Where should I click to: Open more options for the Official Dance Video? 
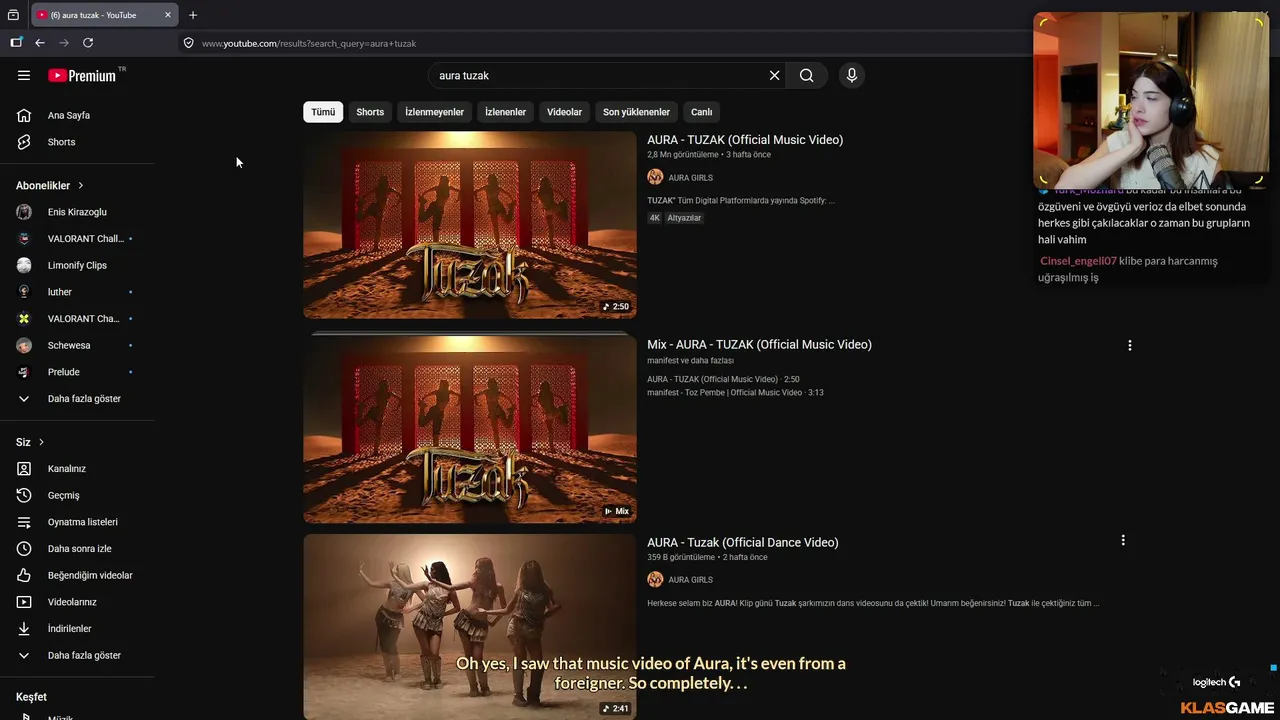pos(1123,540)
